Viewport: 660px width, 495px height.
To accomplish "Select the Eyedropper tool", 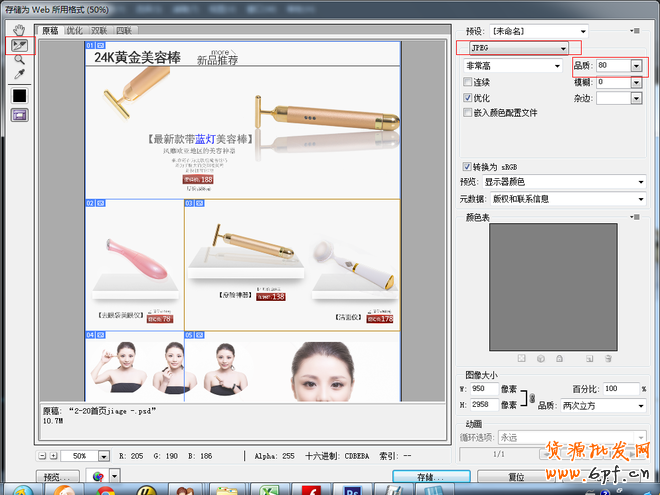I will [19, 74].
